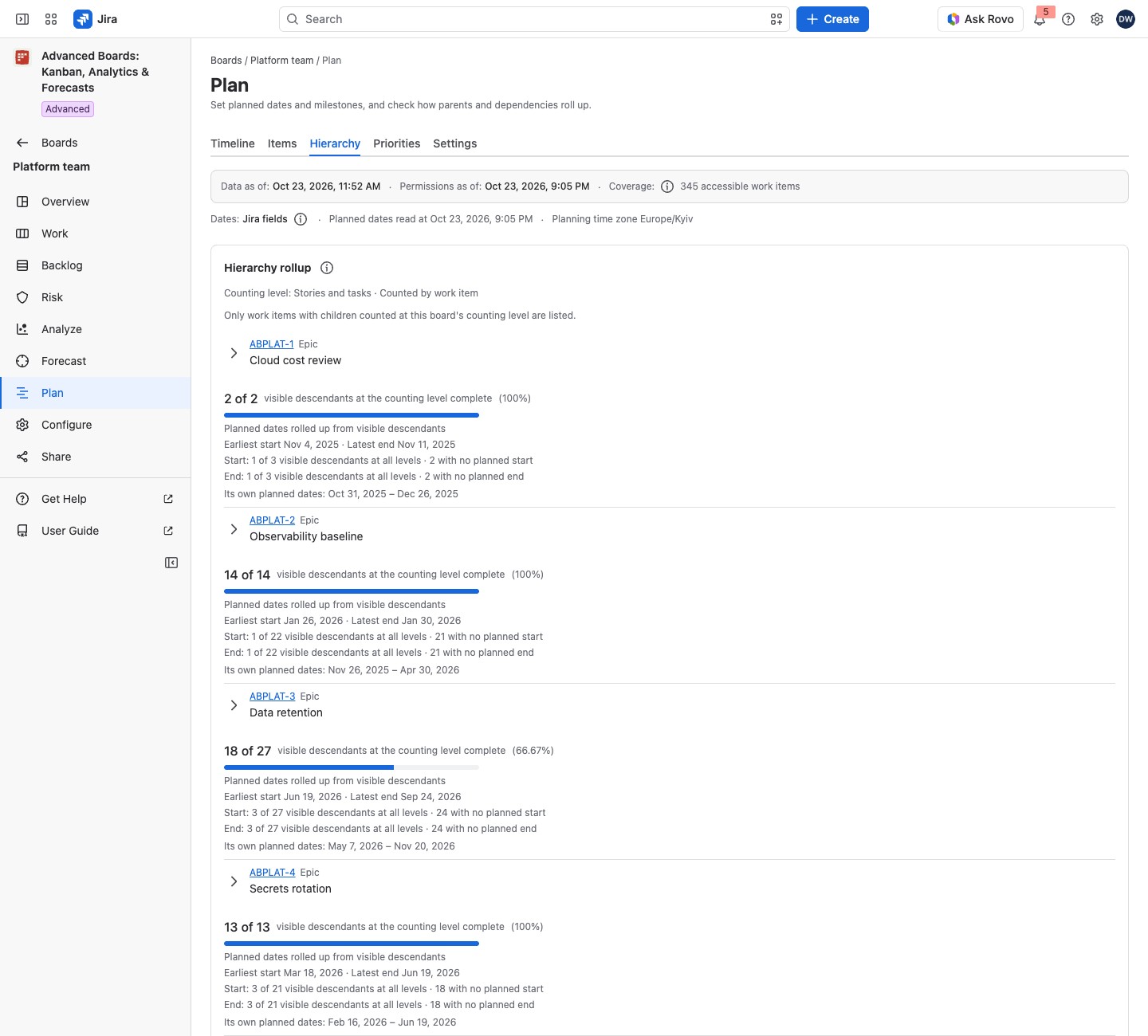
Task: Click the Analyze chart icon
Action: (x=22, y=329)
